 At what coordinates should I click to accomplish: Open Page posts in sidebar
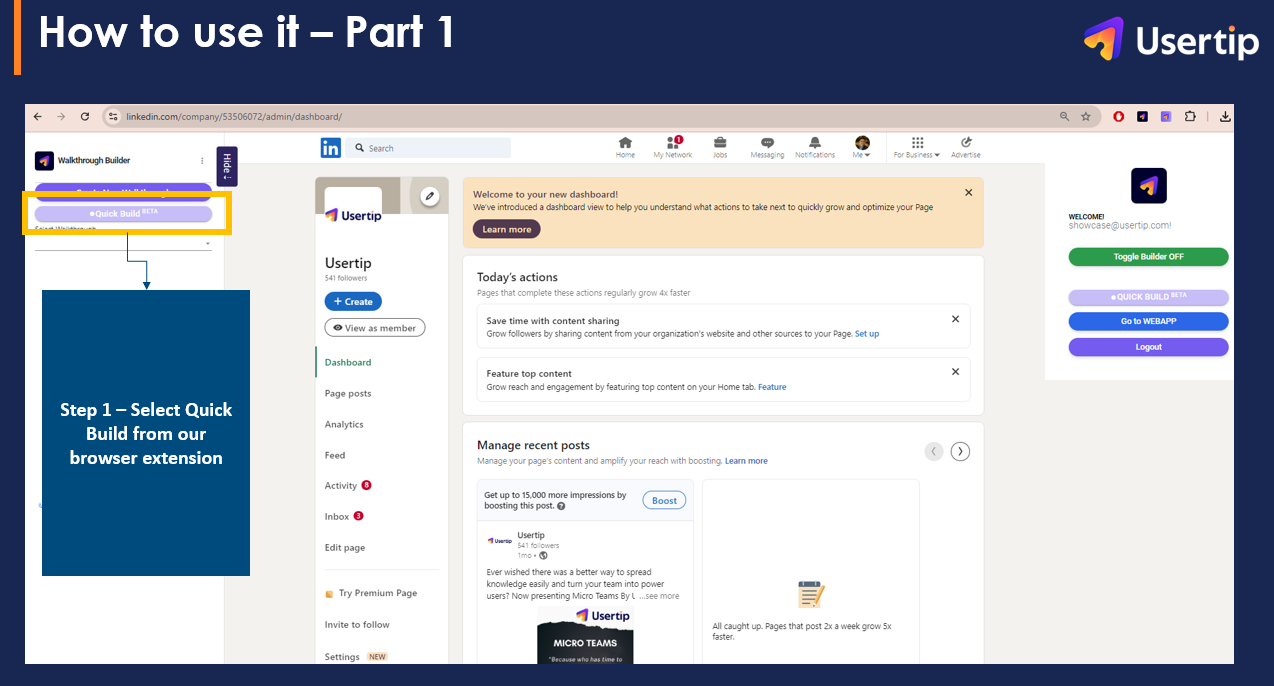(348, 393)
